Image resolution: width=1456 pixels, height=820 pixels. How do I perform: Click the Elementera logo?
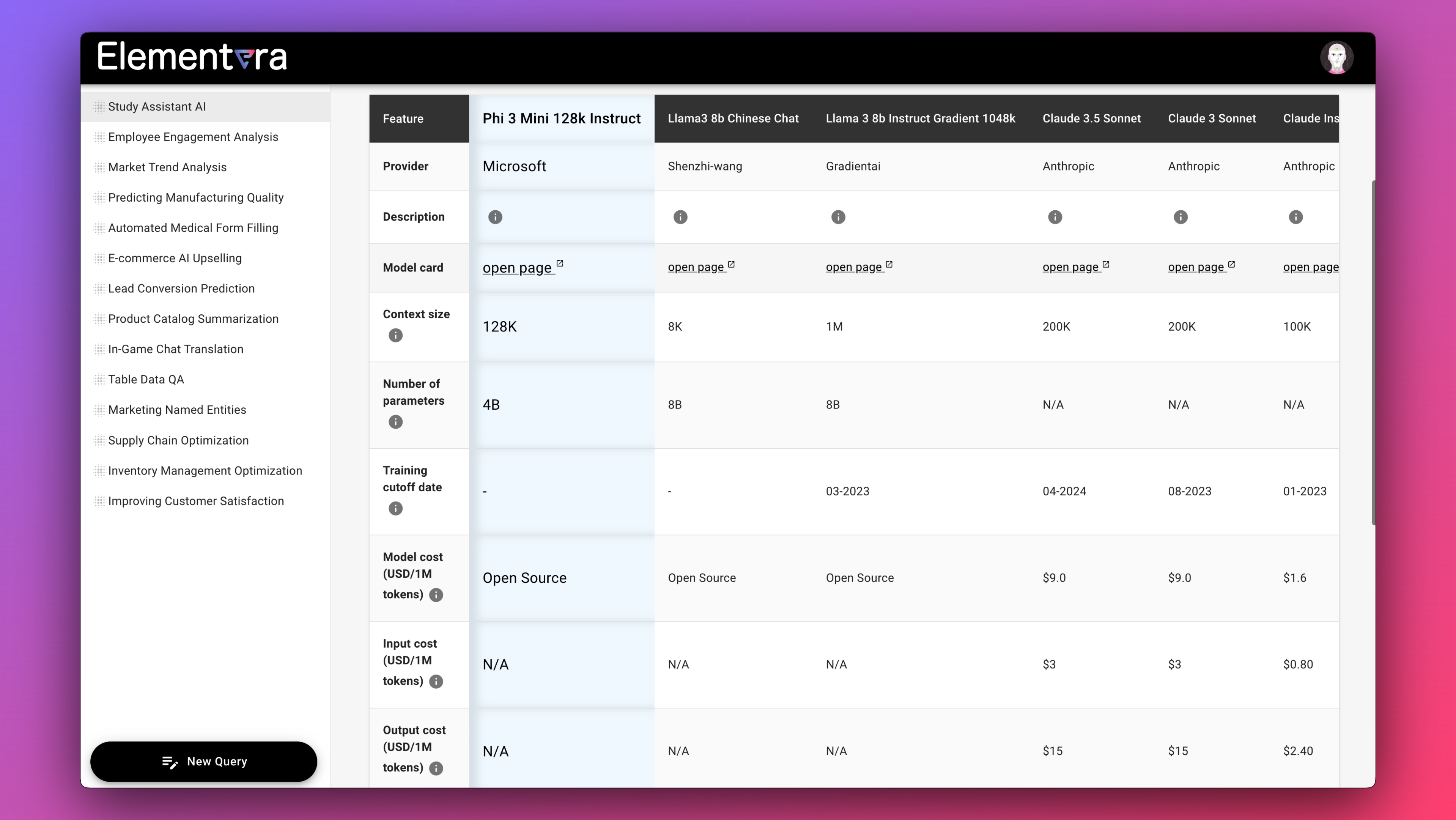point(192,57)
